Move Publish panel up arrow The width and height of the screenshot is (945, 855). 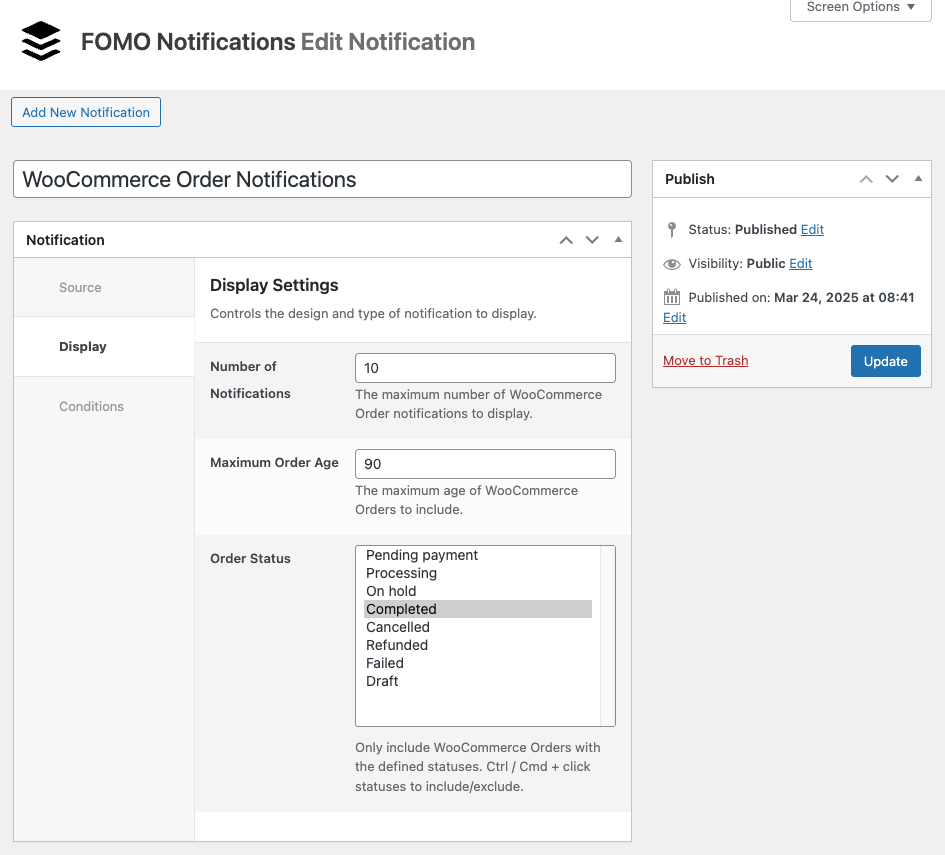866,179
